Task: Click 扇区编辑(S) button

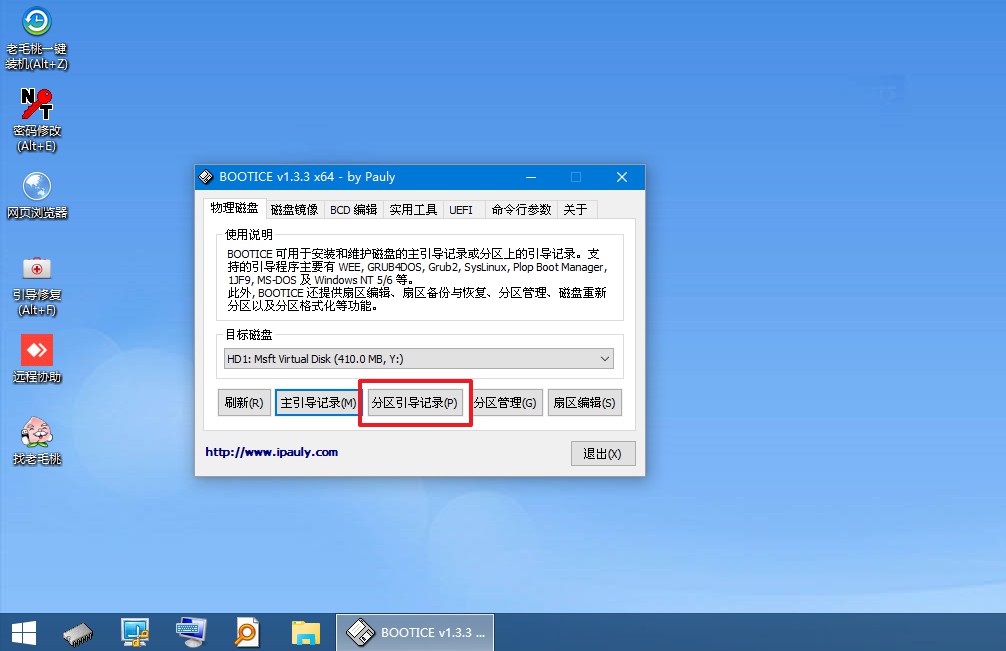Action: (x=584, y=403)
